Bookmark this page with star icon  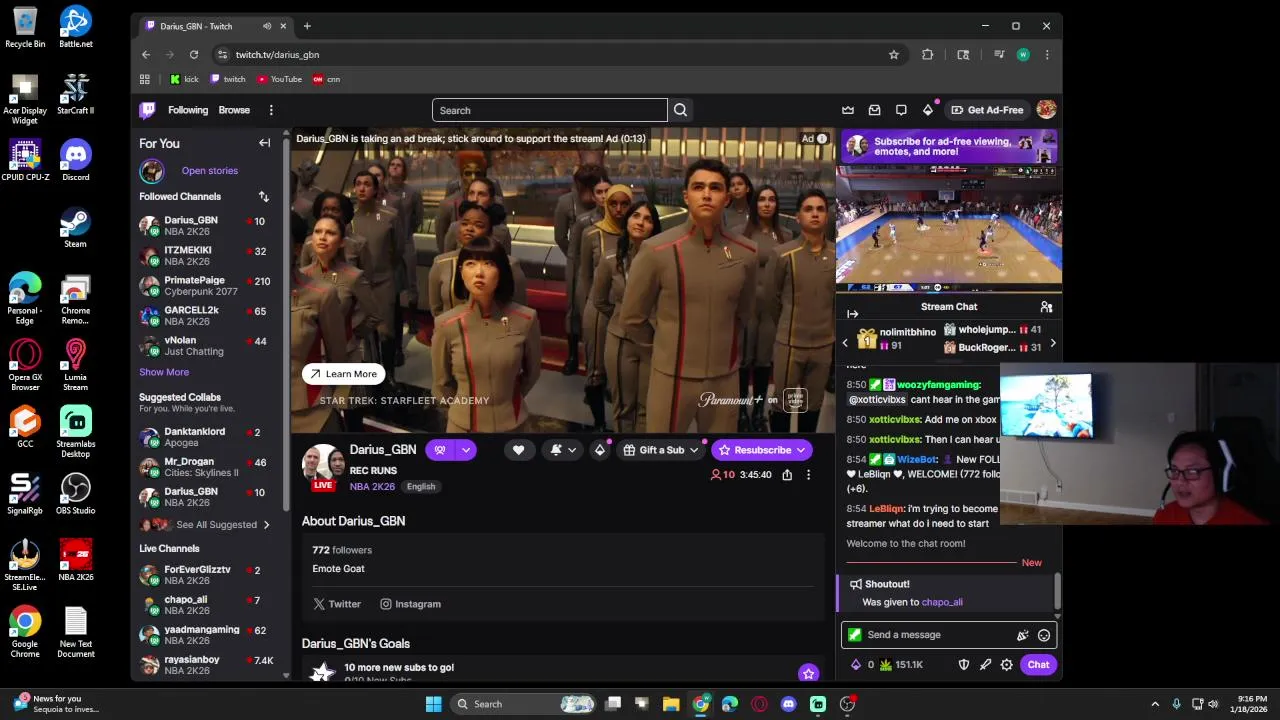tap(894, 55)
